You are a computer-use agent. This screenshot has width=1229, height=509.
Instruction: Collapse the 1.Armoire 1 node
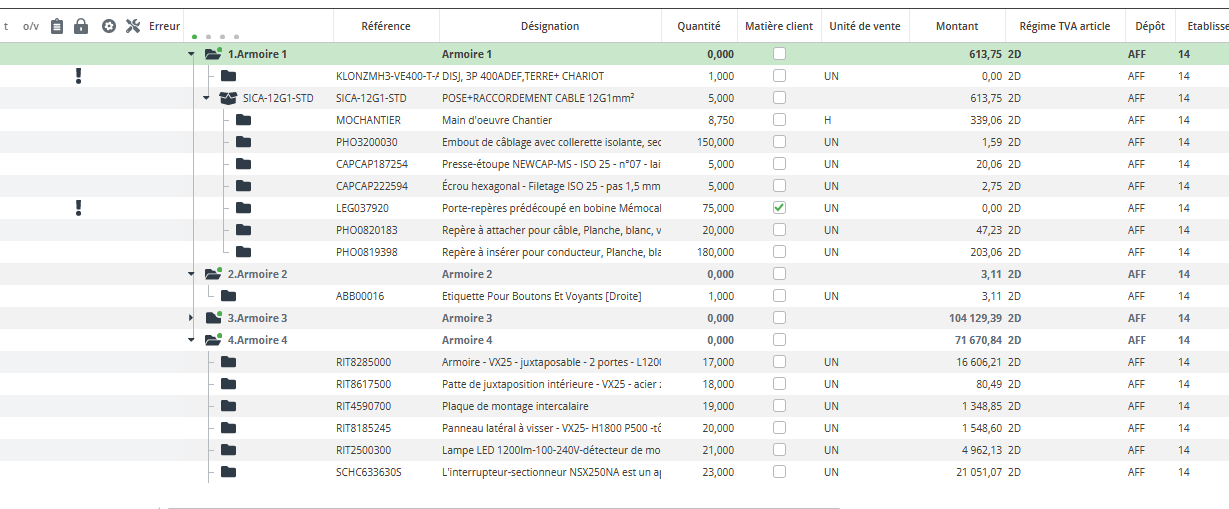(x=192, y=54)
